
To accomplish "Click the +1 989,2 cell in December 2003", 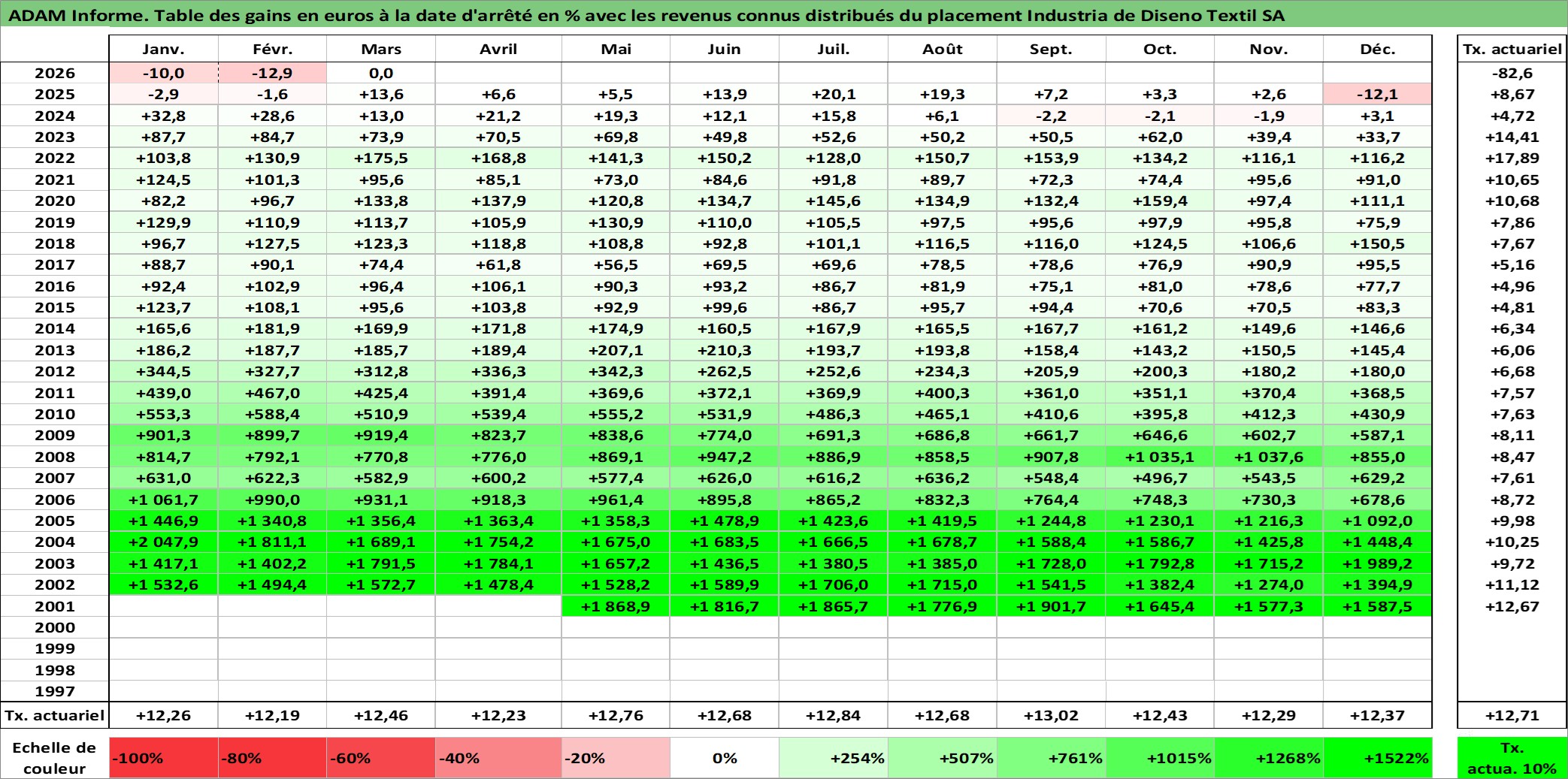I will pyautogui.click(x=1377, y=563).
